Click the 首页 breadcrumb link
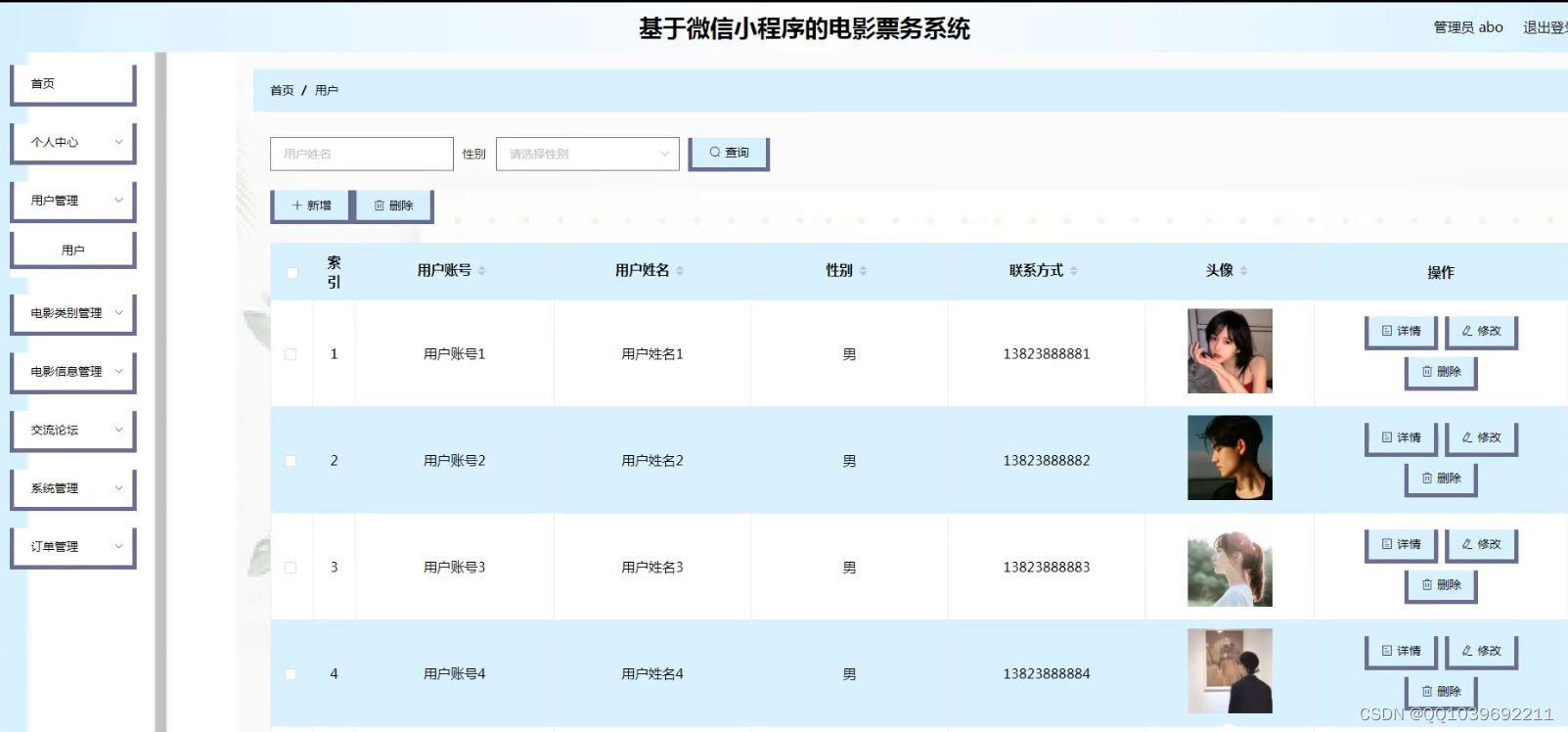 click(282, 90)
